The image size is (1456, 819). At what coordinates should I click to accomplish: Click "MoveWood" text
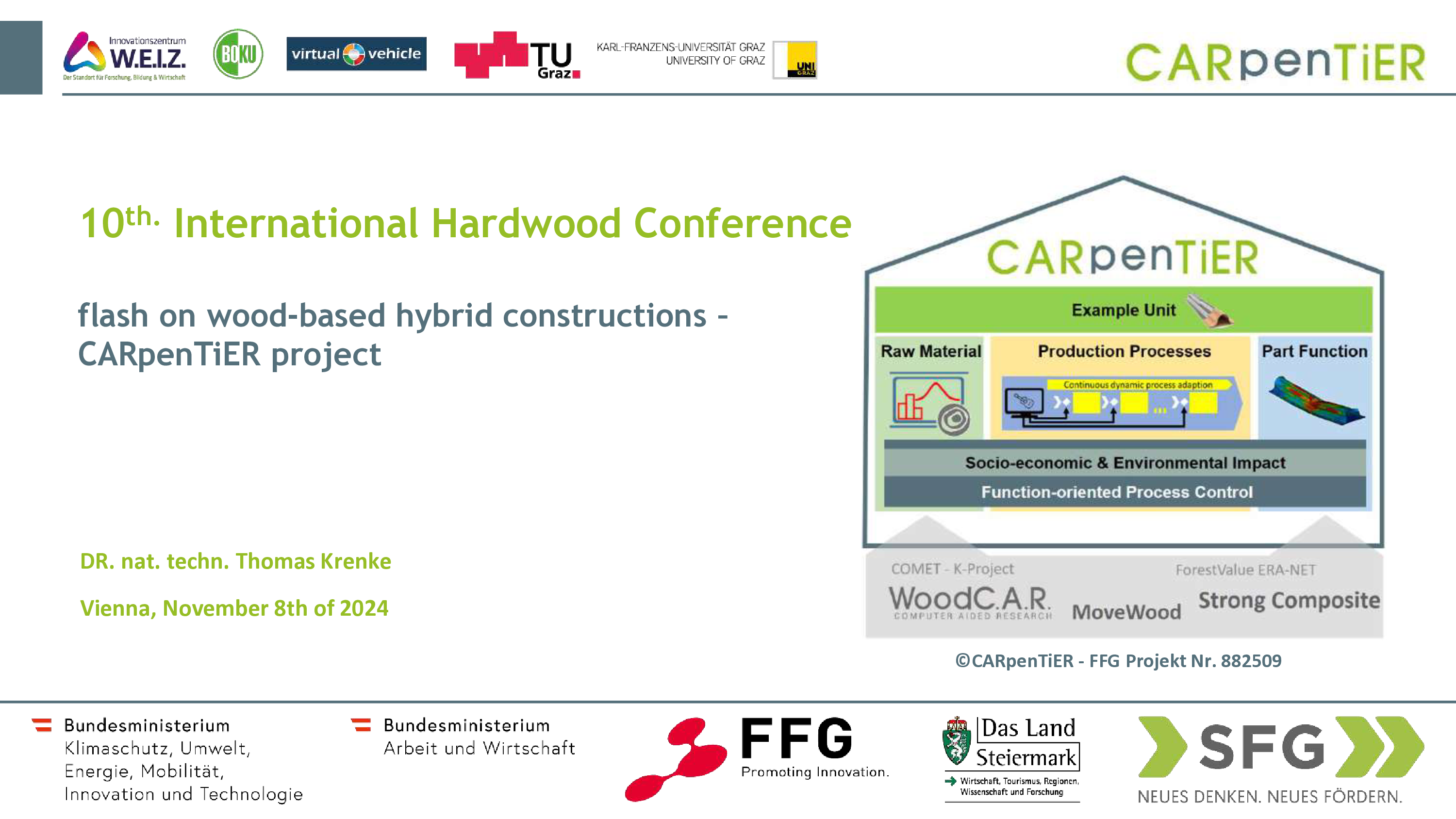pyautogui.click(x=1126, y=611)
